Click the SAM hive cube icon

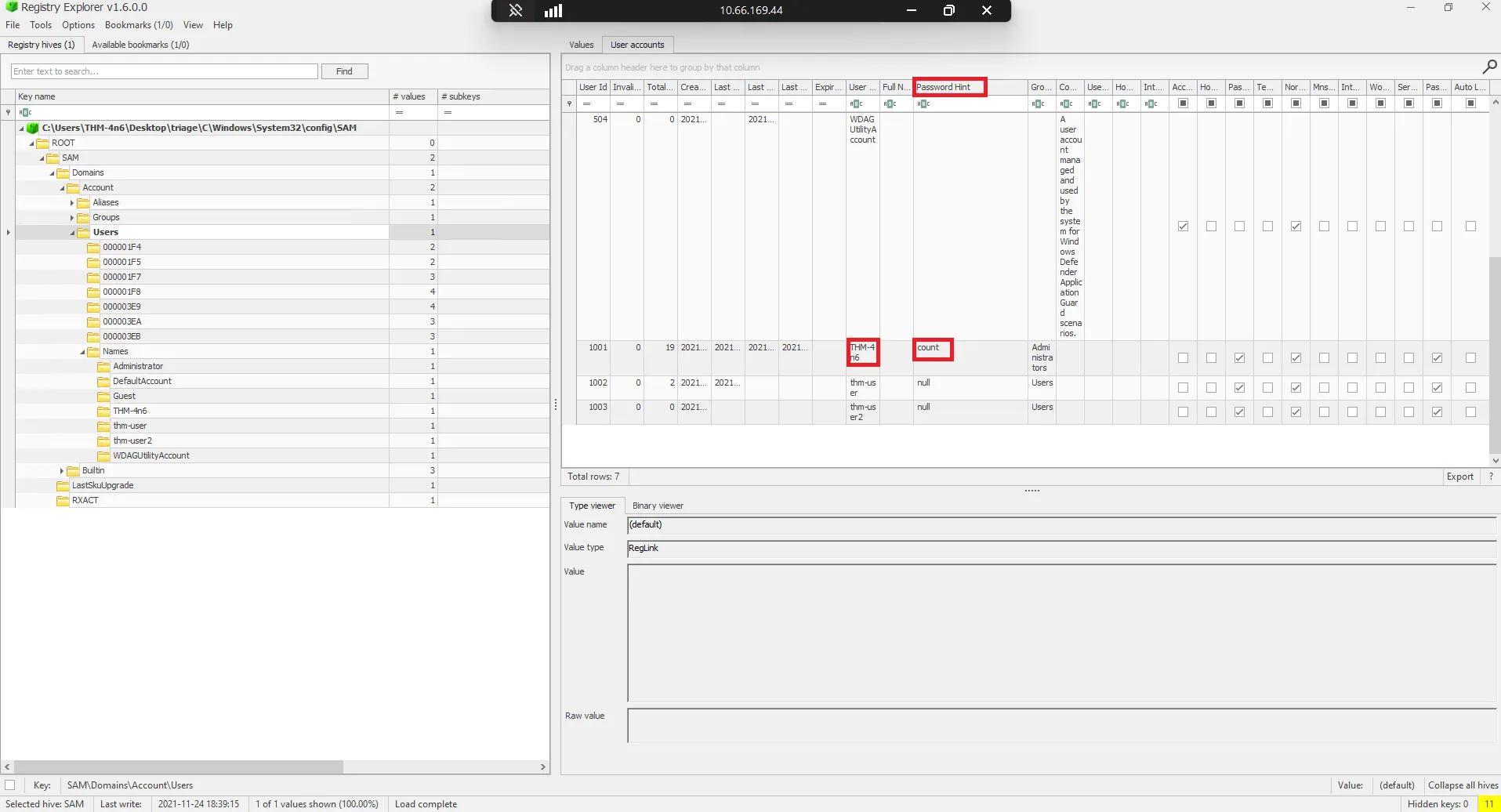[x=32, y=128]
